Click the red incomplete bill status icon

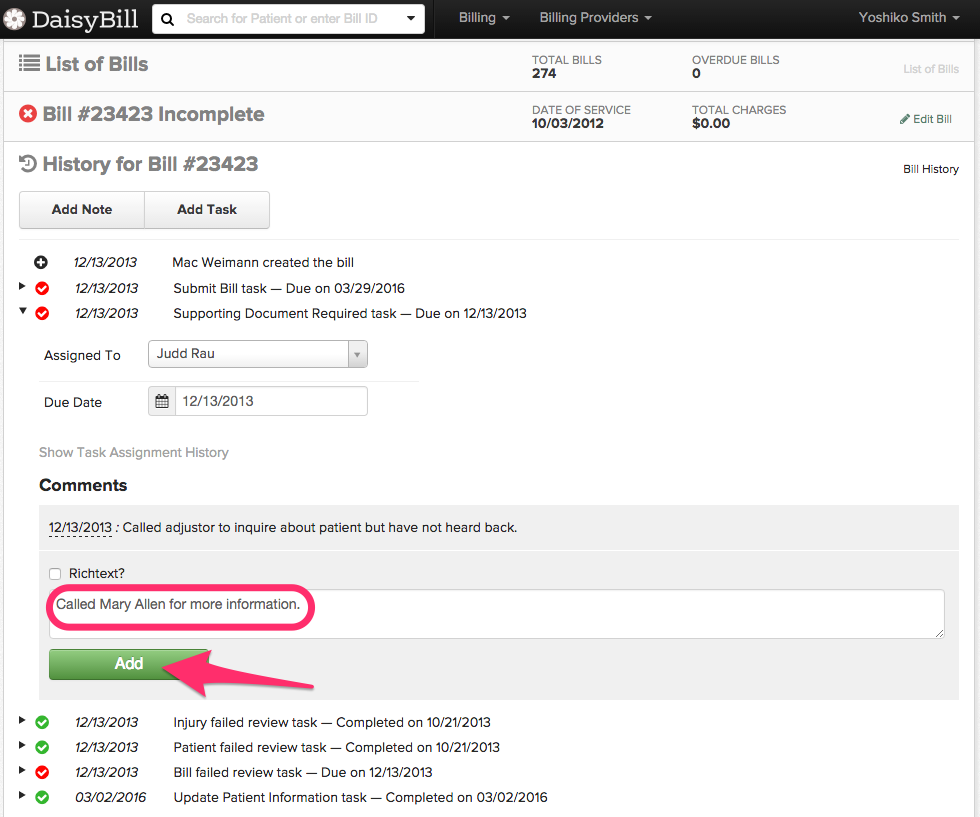(28, 114)
